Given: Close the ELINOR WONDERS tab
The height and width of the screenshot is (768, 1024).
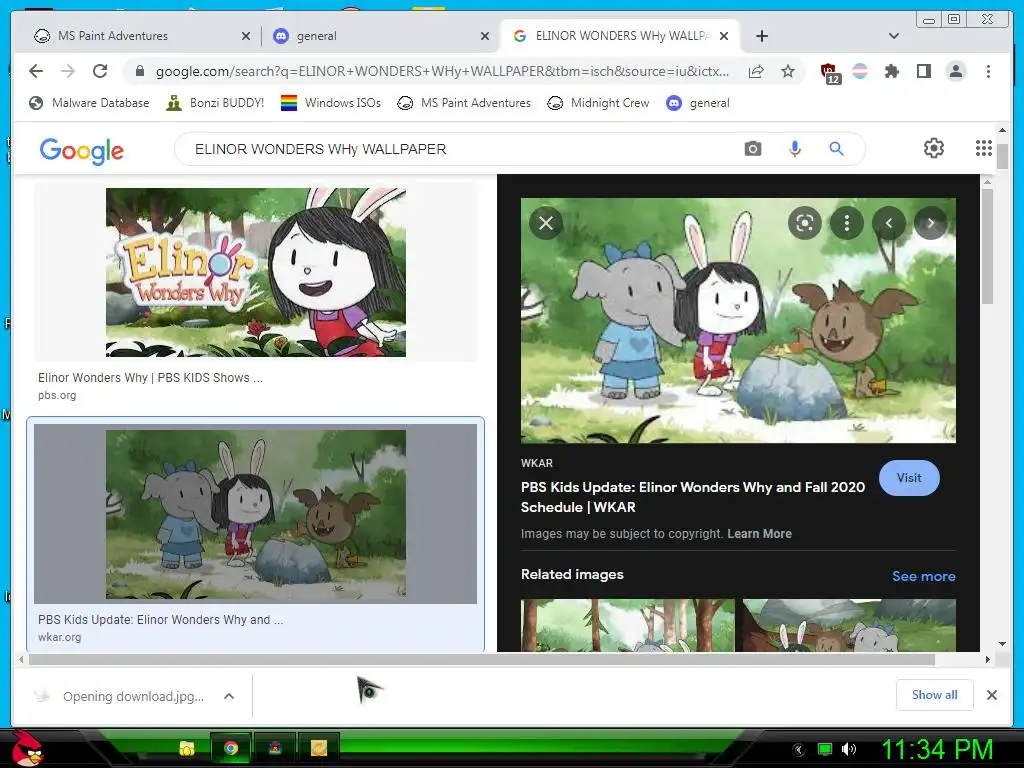Looking at the screenshot, I should (x=724, y=36).
